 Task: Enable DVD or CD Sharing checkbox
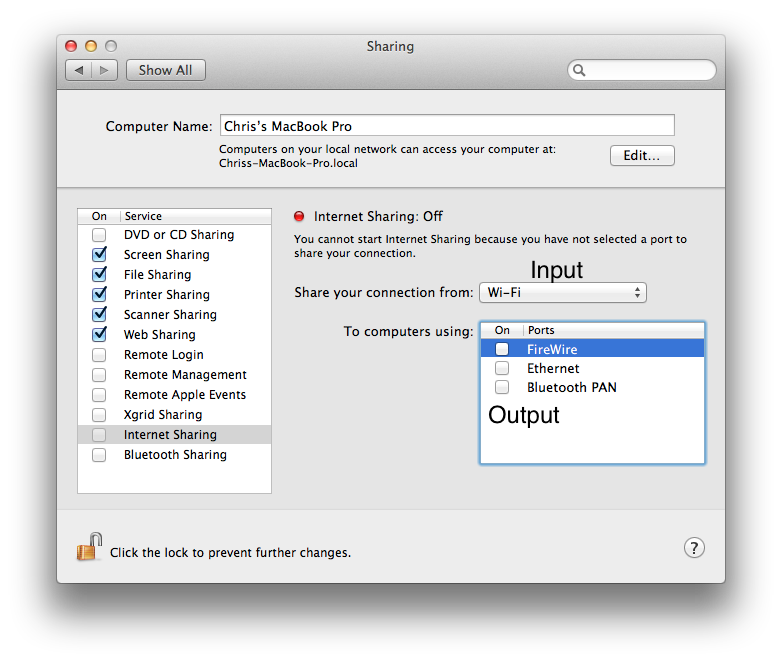point(99,234)
